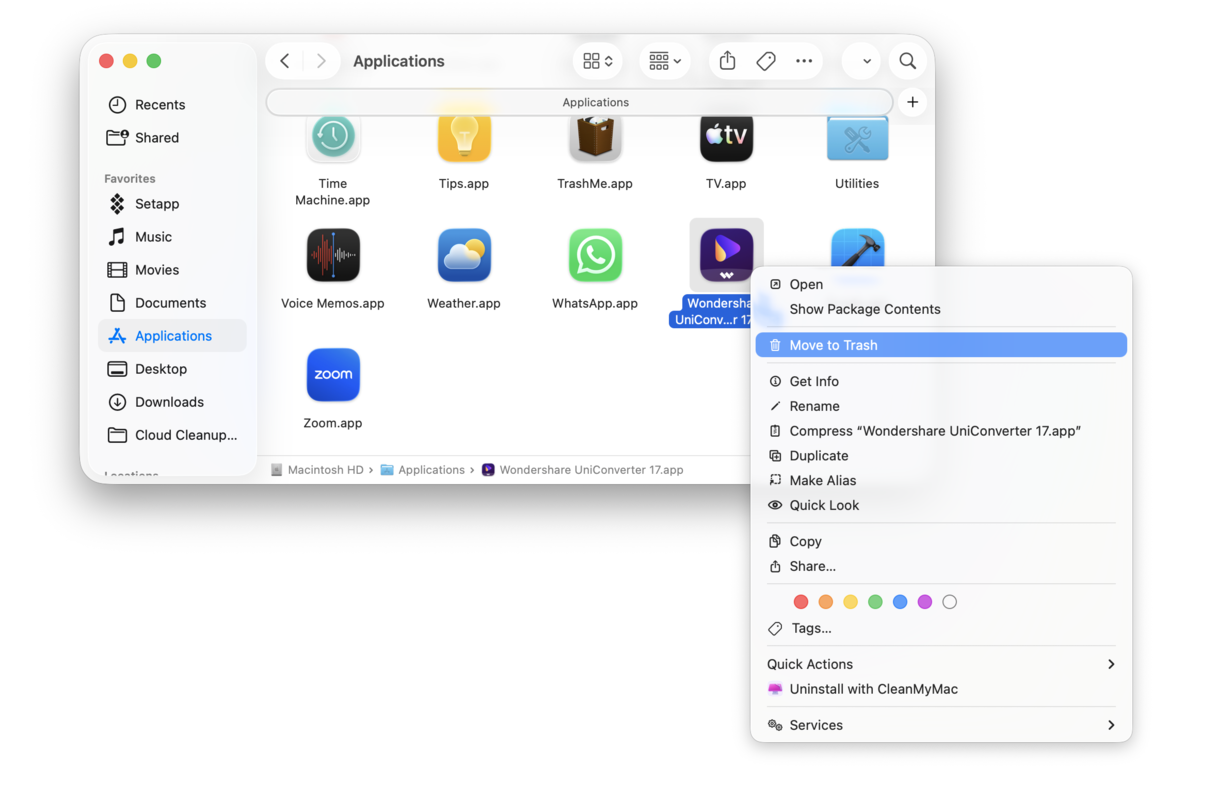Open the more actions ellipsis button
Viewport: 1216px width, 800px height.
(x=804, y=61)
